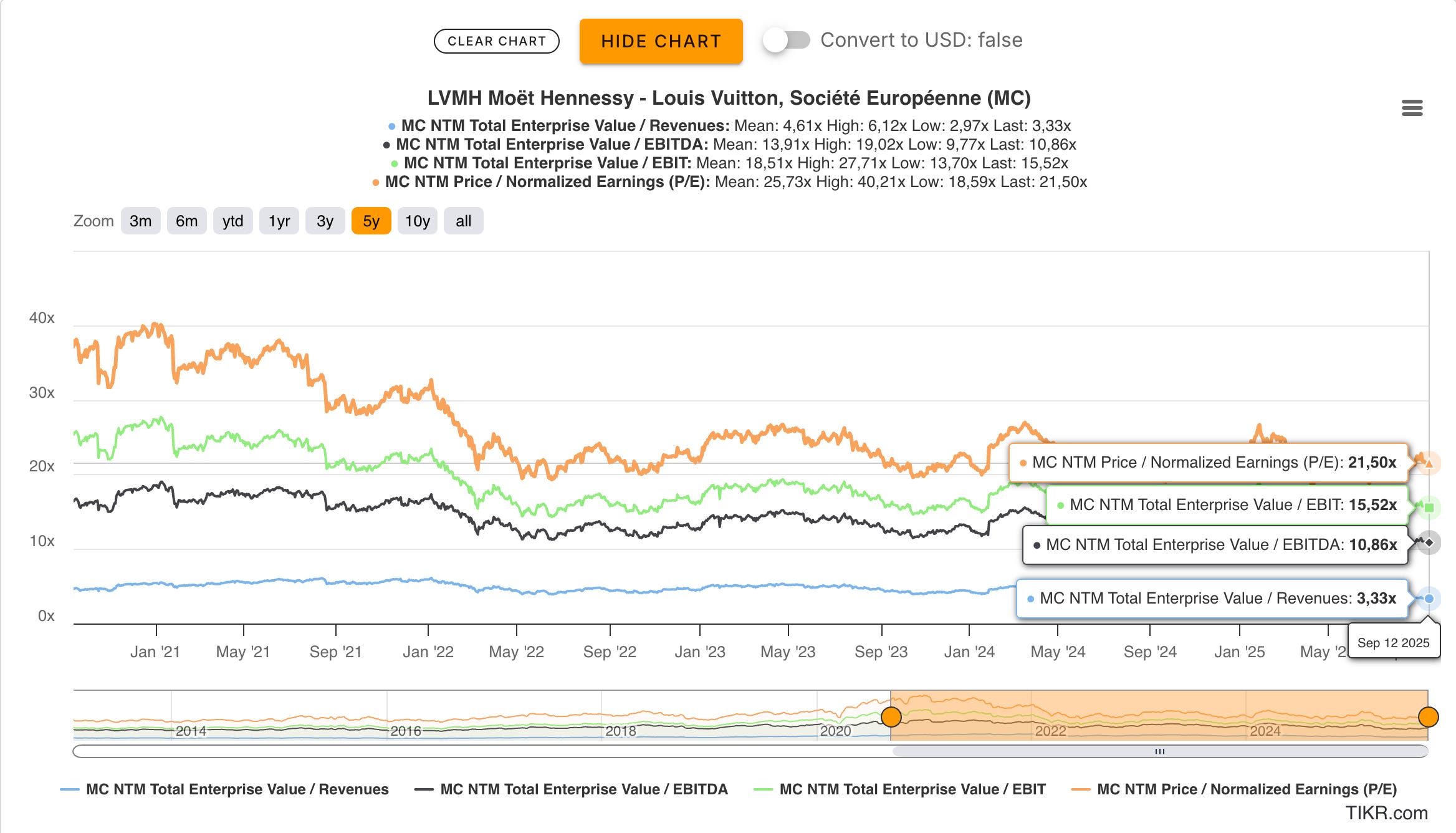Choose the all zoom option
The image size is (1456, 833).
[463, 221]
